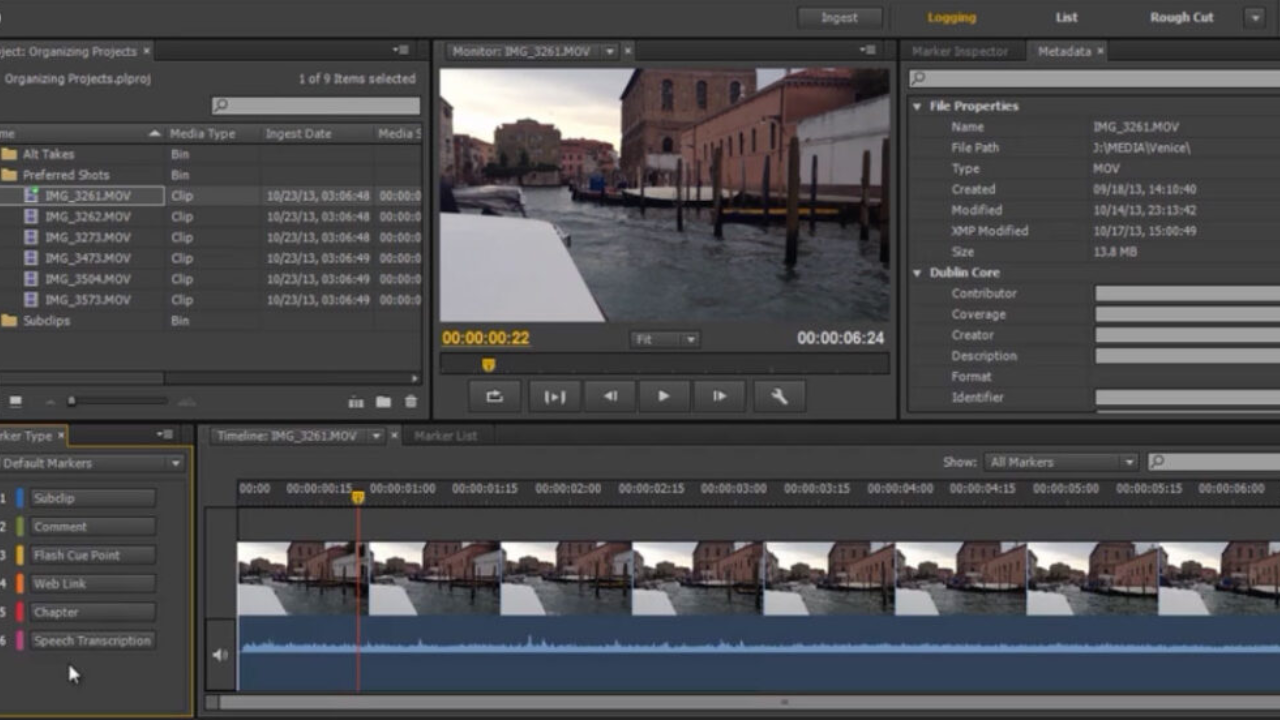Click the Dublin Core Description field
The image size is (1280, 720).
pyautogui.click(x=1188, y=356)
